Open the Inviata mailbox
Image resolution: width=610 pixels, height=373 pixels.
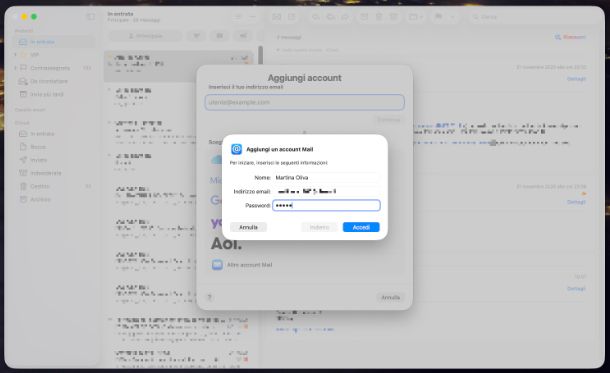pos(54,160)
